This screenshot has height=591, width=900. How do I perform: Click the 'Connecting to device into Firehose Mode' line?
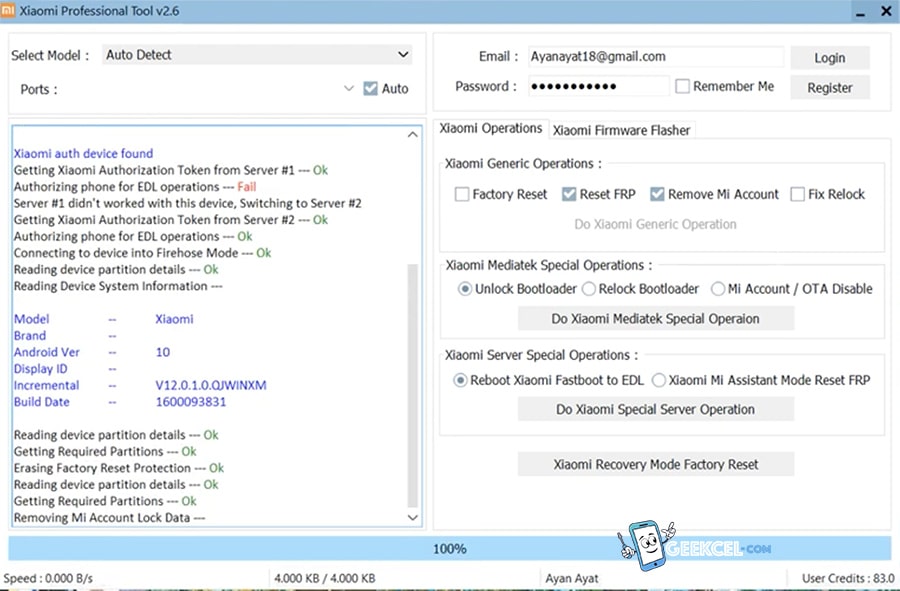(x=142, y=252)
